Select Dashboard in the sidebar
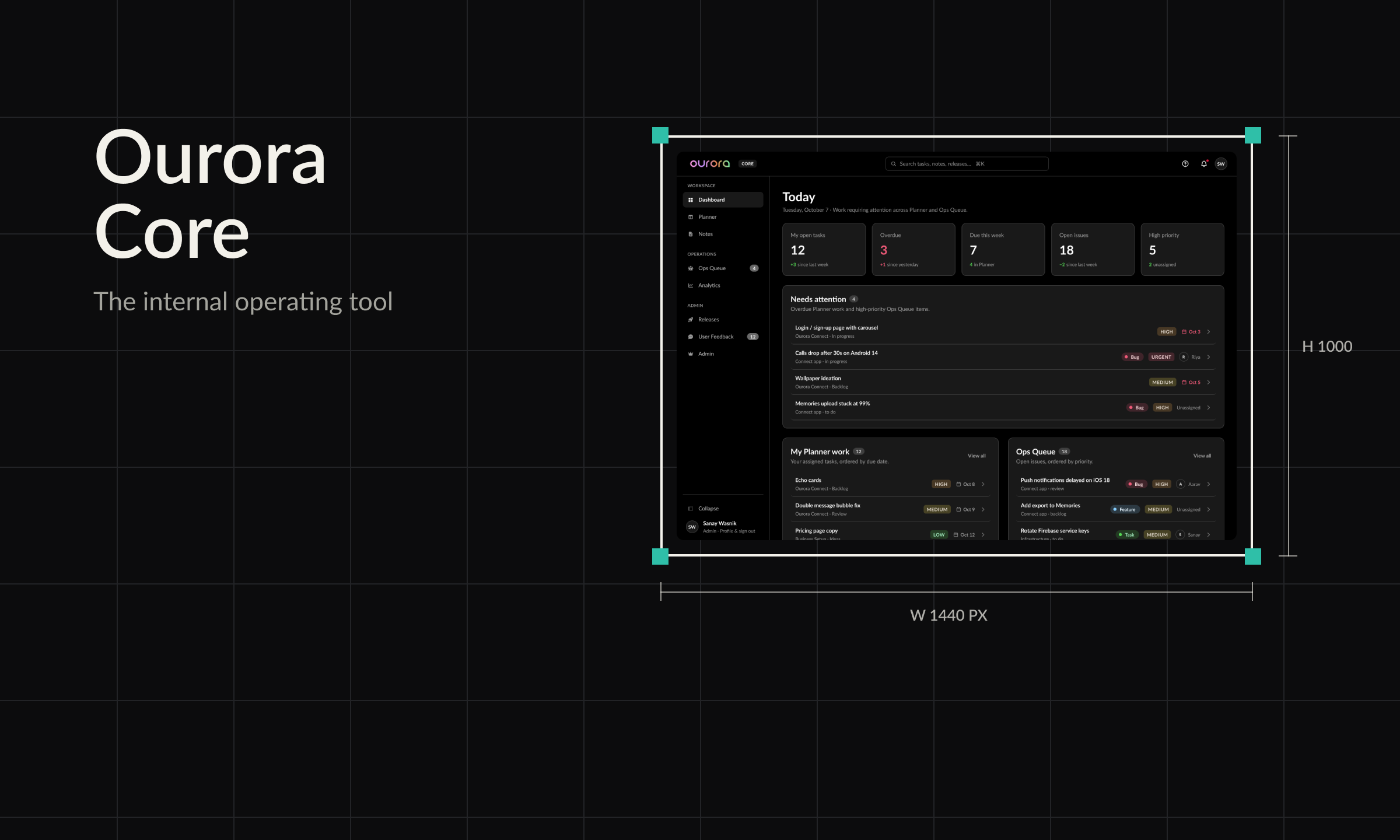1400x840 pixels. [x=723, y=199]
